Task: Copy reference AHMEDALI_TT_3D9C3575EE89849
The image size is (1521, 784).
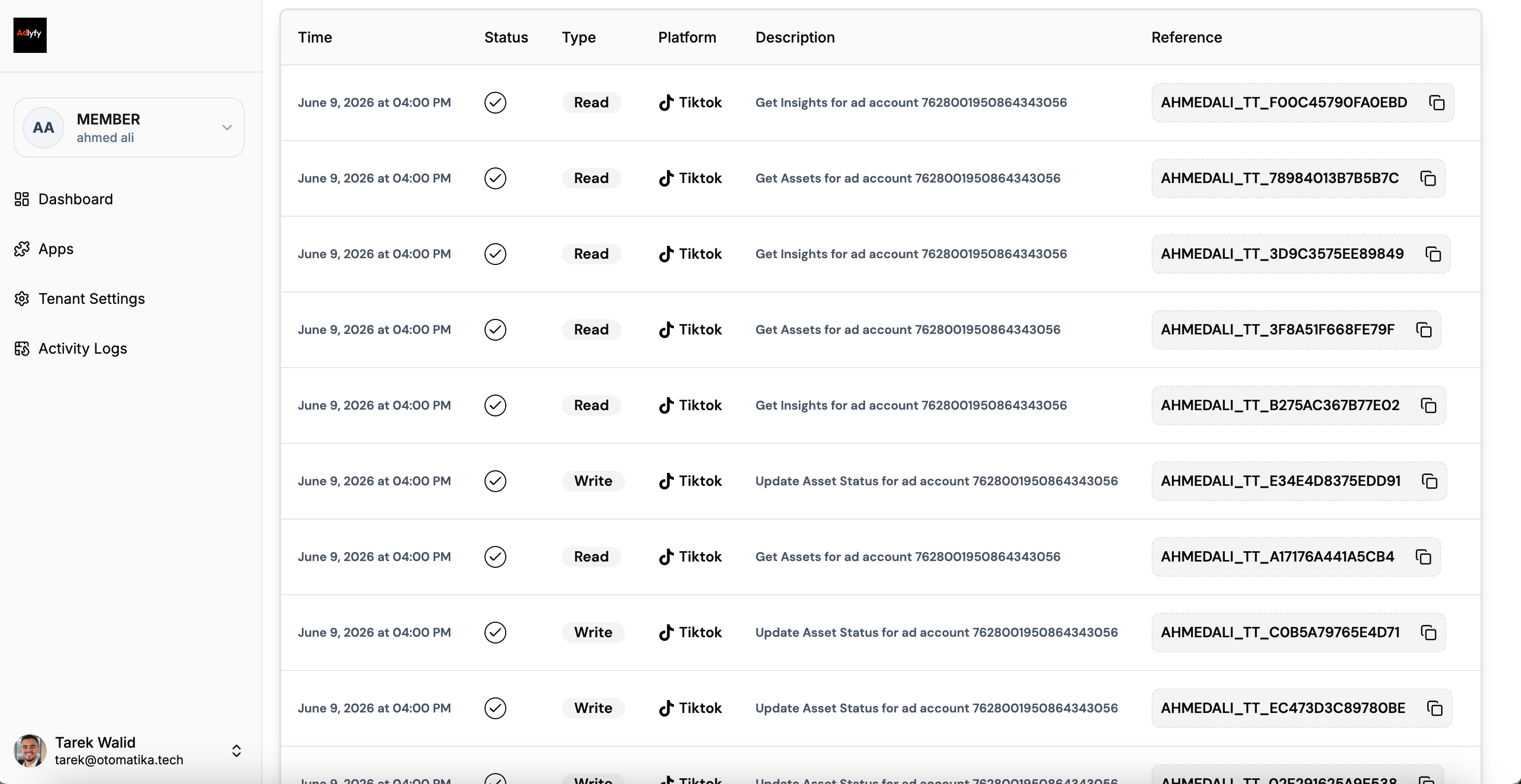Action: 1433,254
